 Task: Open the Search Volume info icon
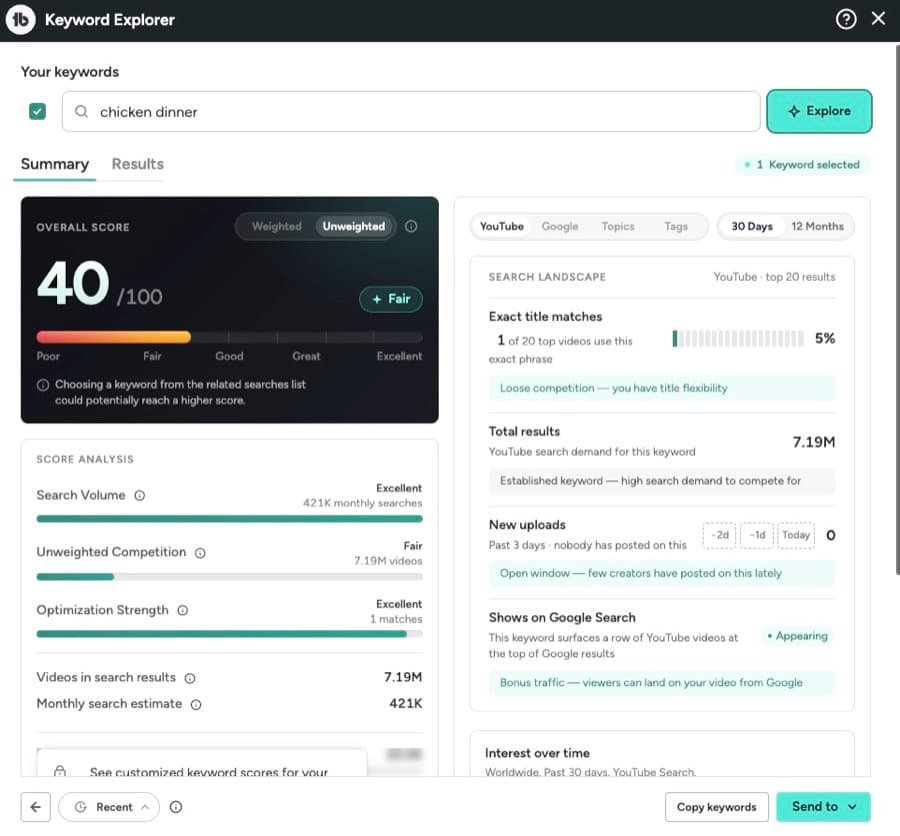pos(139,495)
